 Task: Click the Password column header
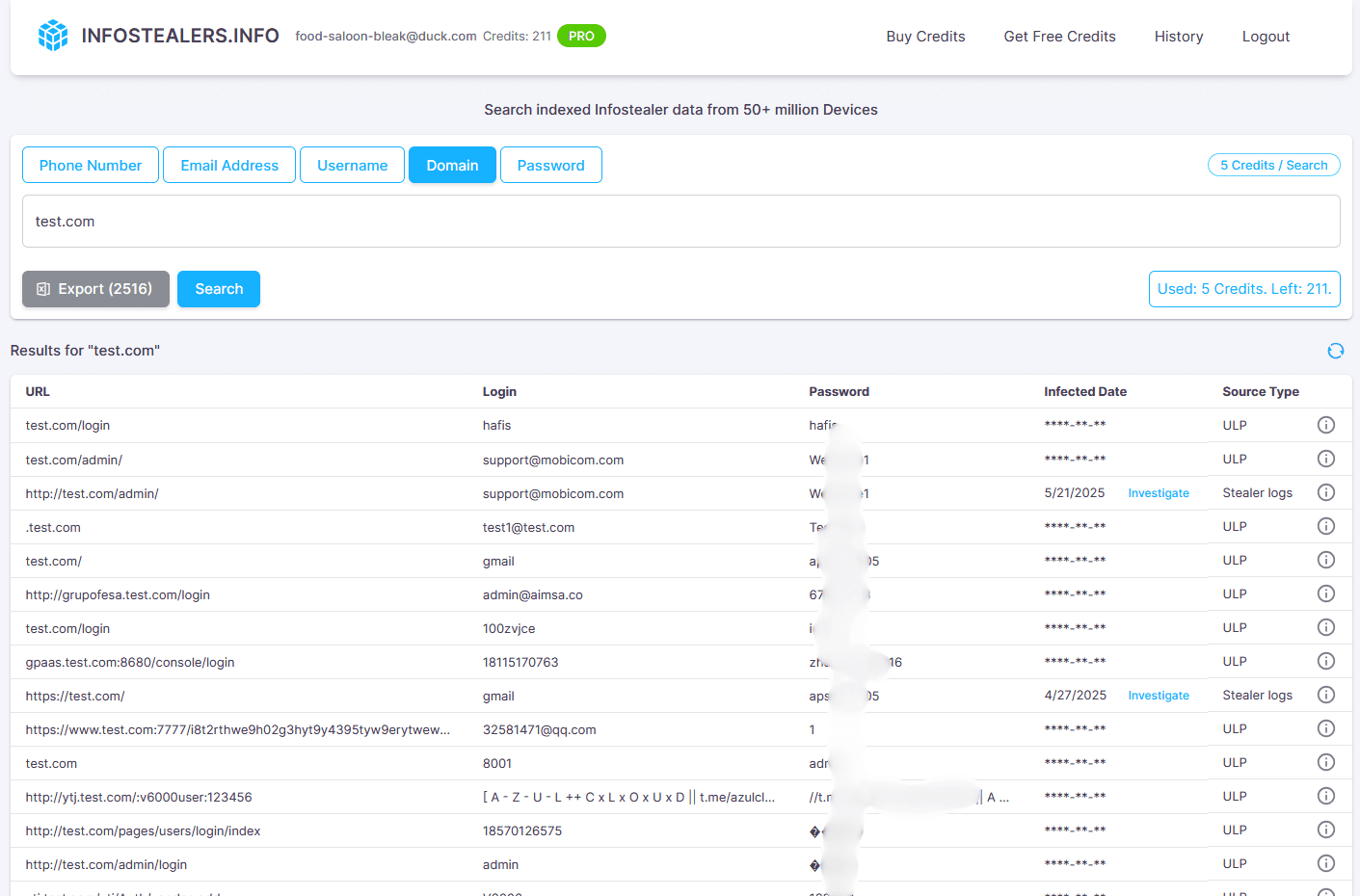(x=839, y=391)
